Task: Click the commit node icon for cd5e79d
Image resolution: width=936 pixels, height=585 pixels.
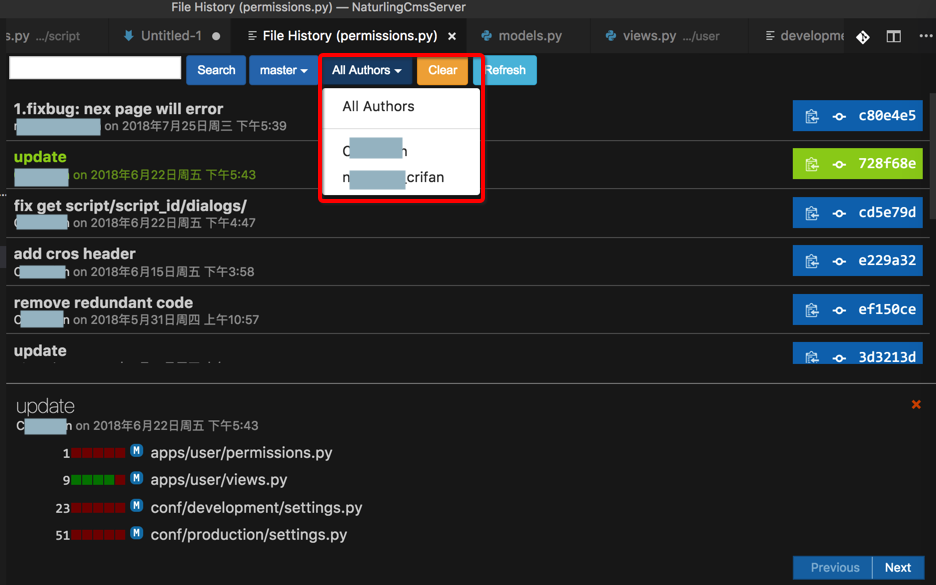Action: [x=839, y=213]
